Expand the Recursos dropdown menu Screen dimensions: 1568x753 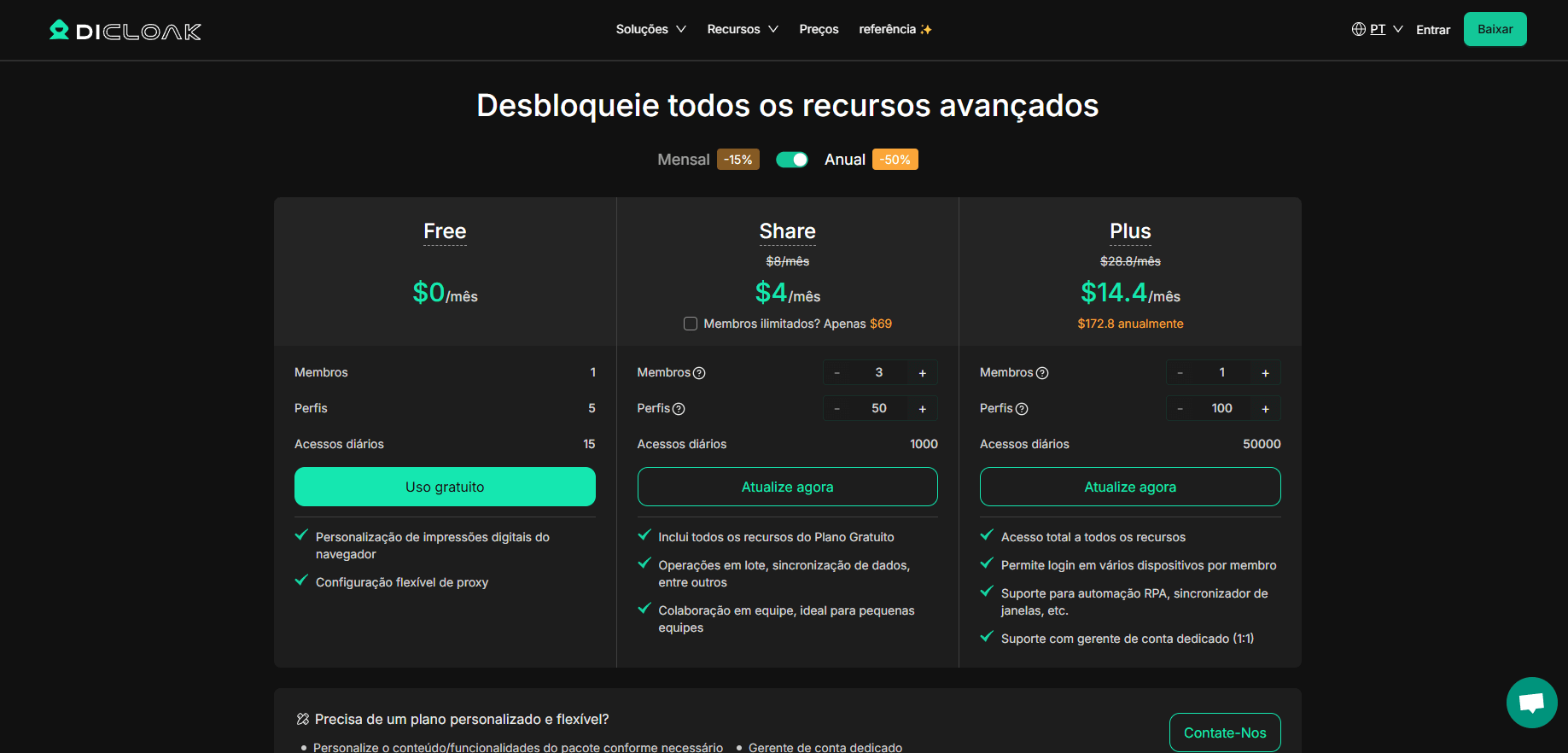coord(742,29)
